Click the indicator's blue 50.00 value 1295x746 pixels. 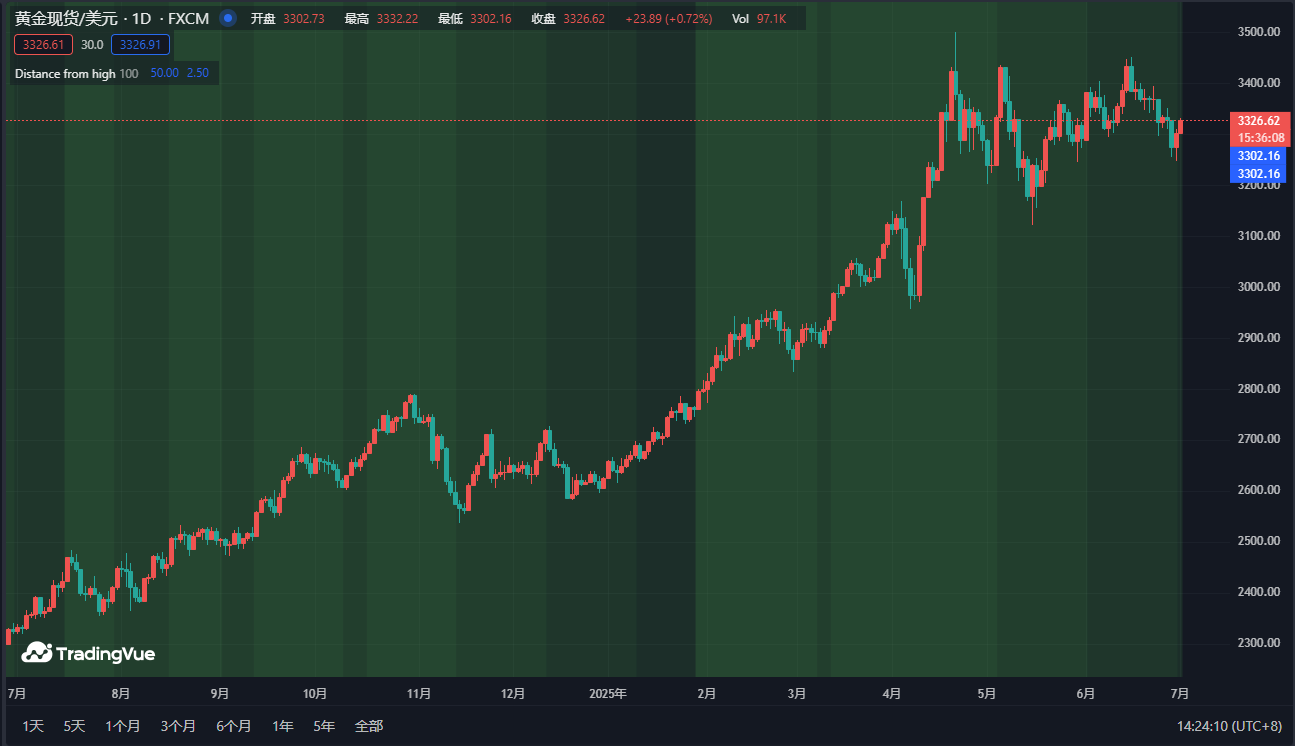pyautogui.click(x=164, y=74)
